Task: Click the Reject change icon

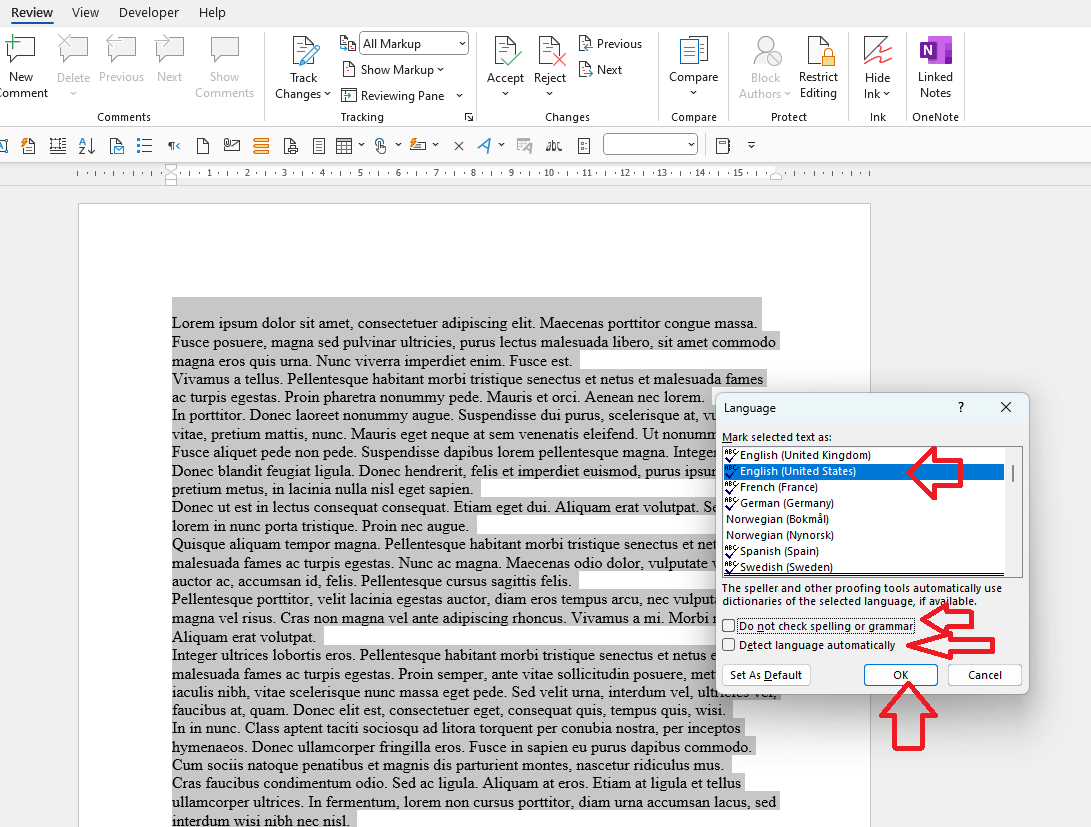Action: 550,51
